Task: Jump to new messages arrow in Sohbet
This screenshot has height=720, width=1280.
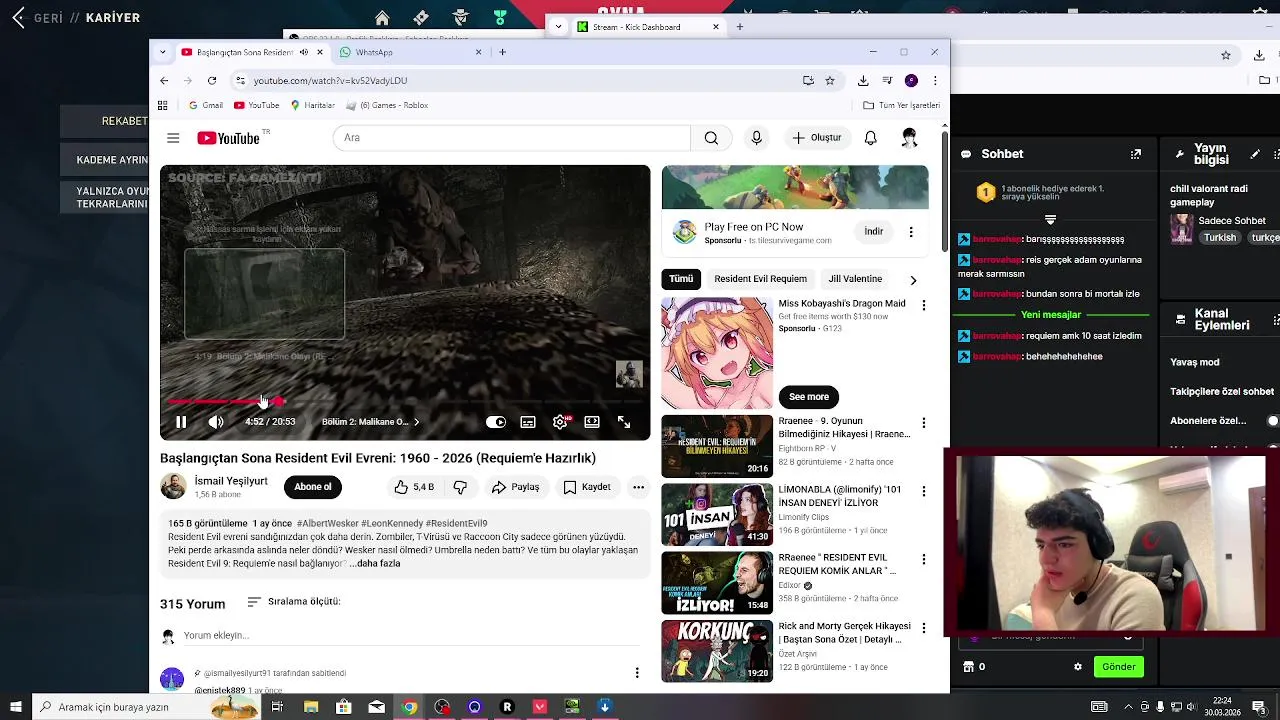Action: (x=1050, y=220)
